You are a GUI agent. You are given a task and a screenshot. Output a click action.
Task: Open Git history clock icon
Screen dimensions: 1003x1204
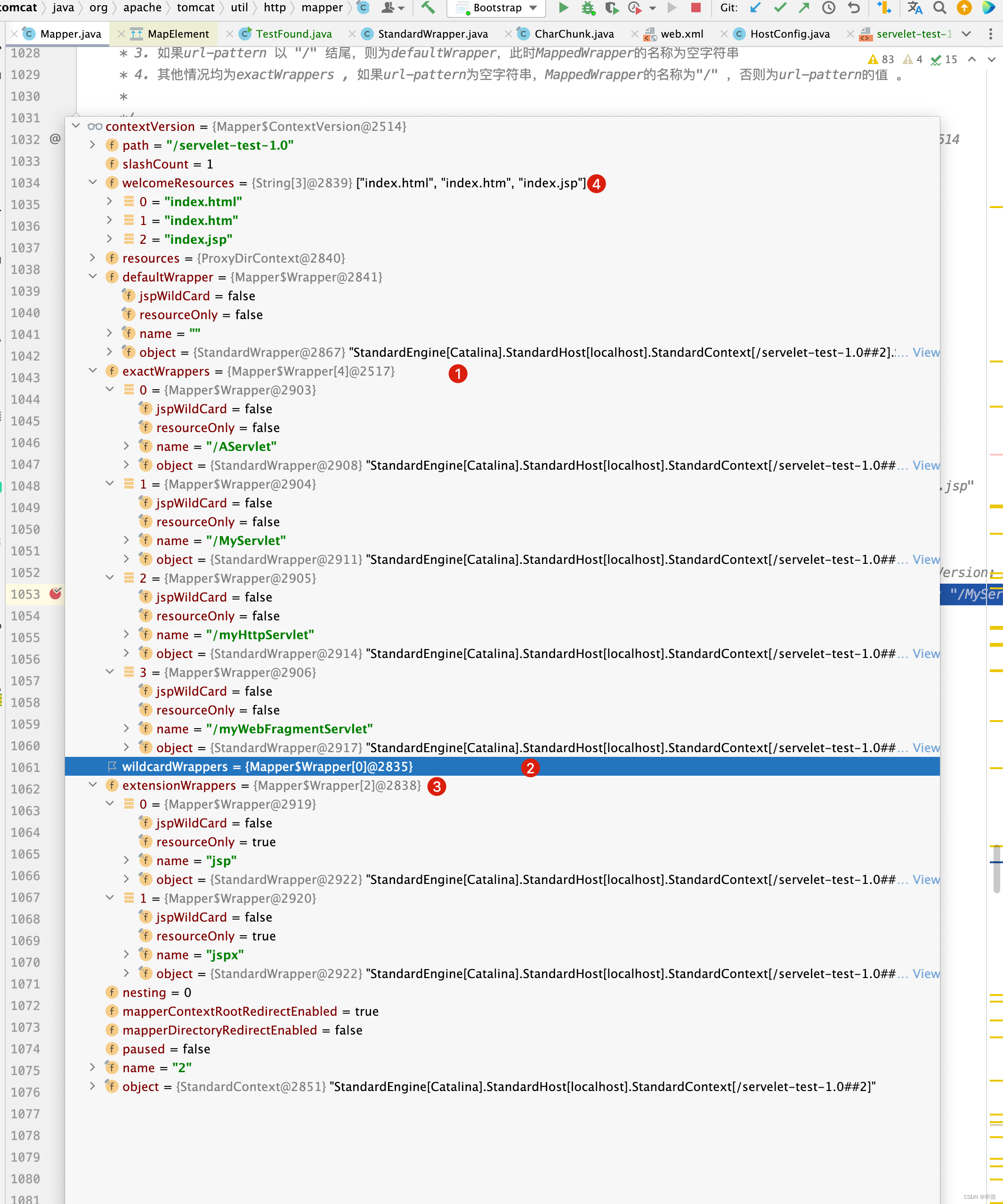[828, 8]
